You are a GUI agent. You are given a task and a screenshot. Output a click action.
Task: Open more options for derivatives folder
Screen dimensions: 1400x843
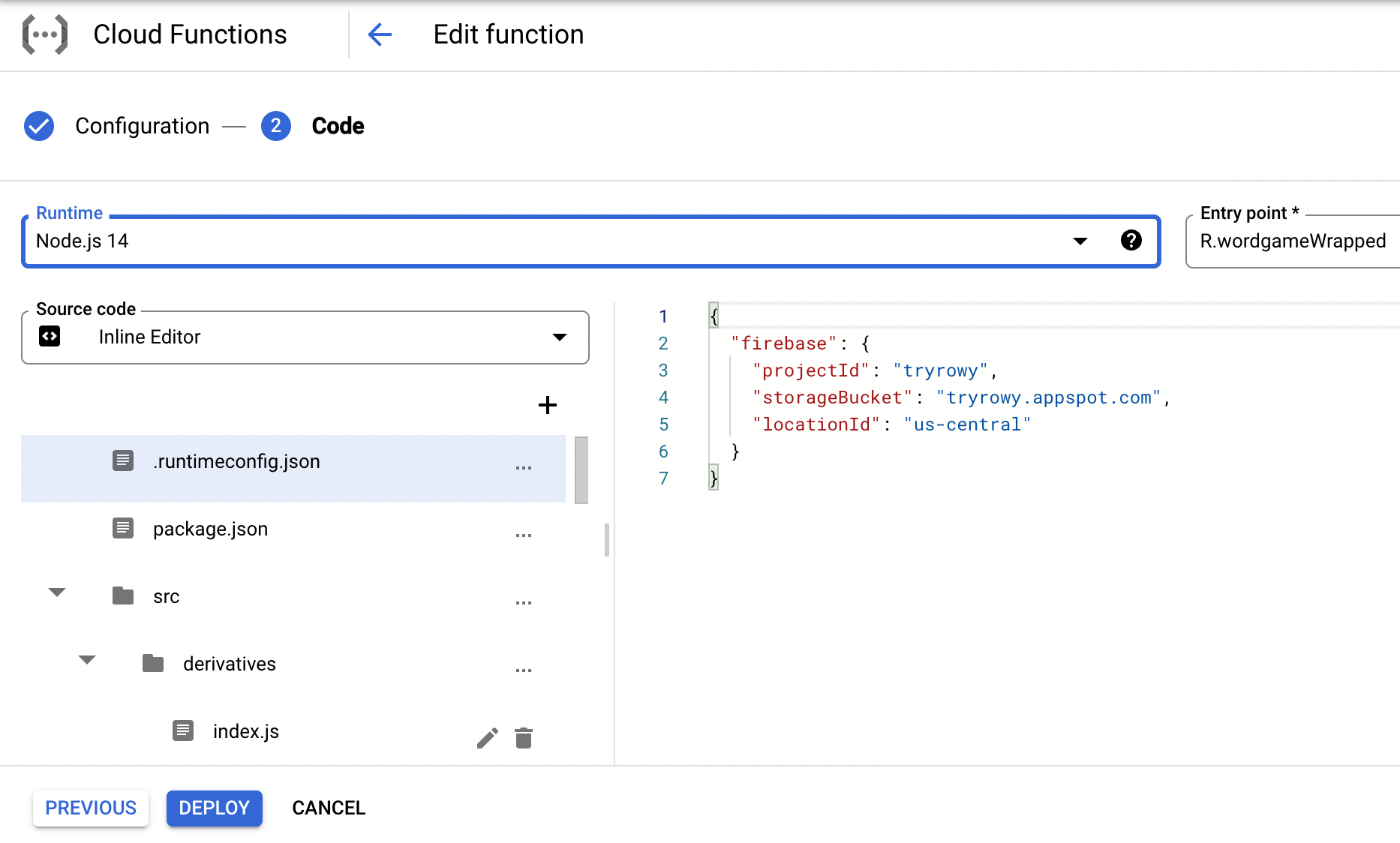[x=524, y=670]
